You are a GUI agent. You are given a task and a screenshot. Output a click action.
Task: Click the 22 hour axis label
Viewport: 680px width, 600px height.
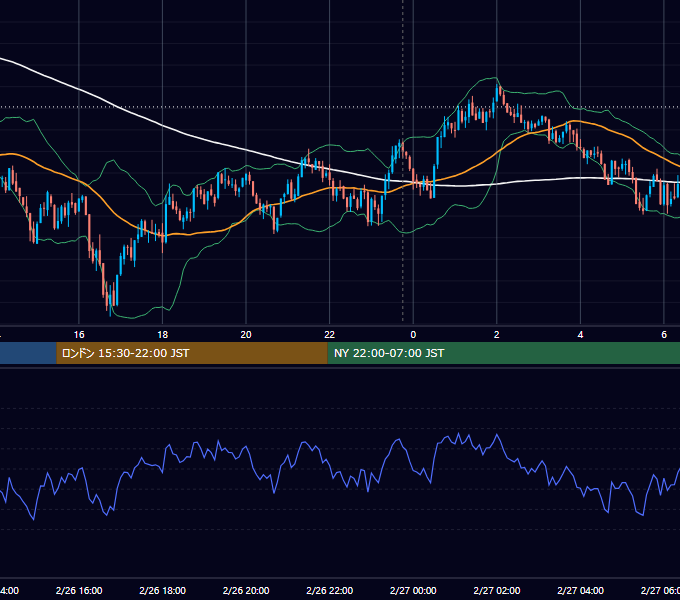330,335
